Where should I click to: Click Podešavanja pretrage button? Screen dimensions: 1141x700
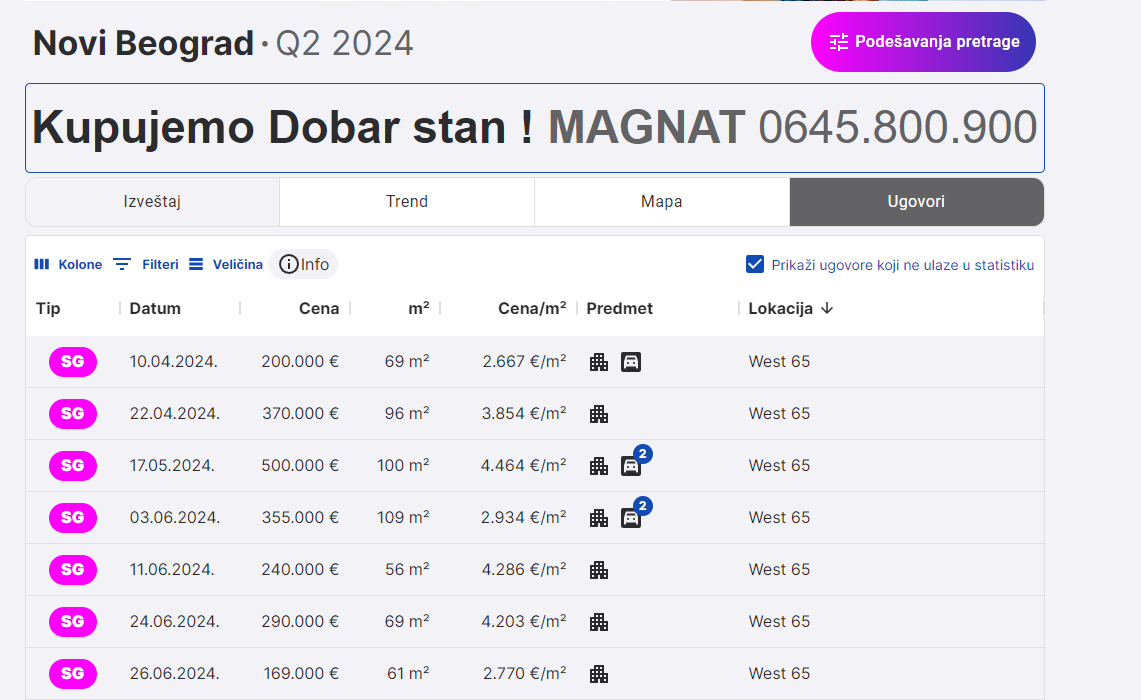click(x=923, y=42)
